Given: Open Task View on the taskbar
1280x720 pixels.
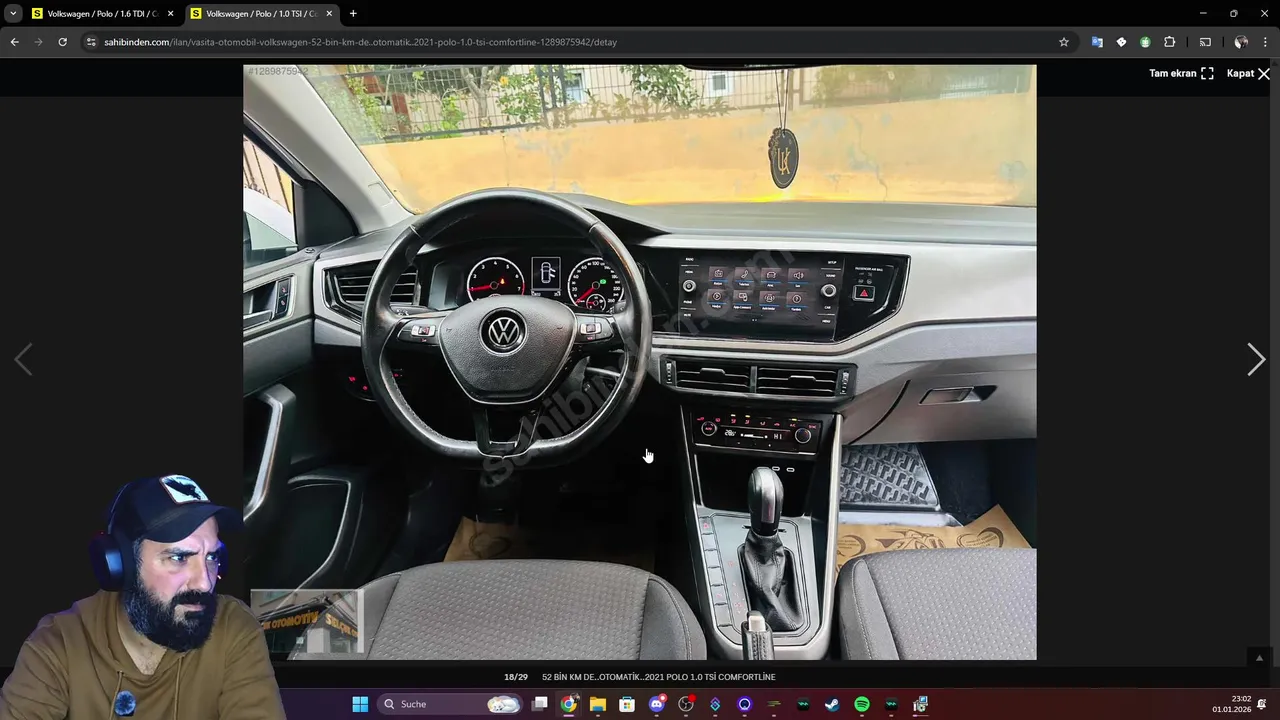Looking at the screenshot, I should pos(540,704).
